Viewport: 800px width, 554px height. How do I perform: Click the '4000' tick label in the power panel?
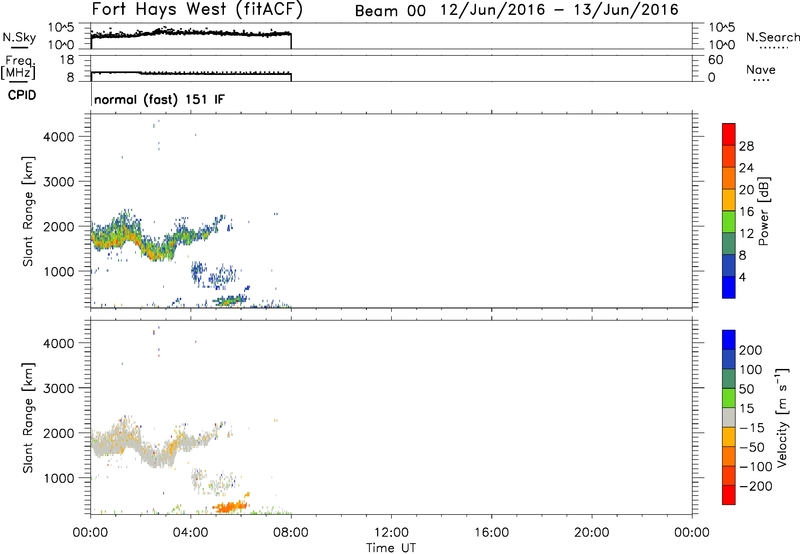pos(59,137)
